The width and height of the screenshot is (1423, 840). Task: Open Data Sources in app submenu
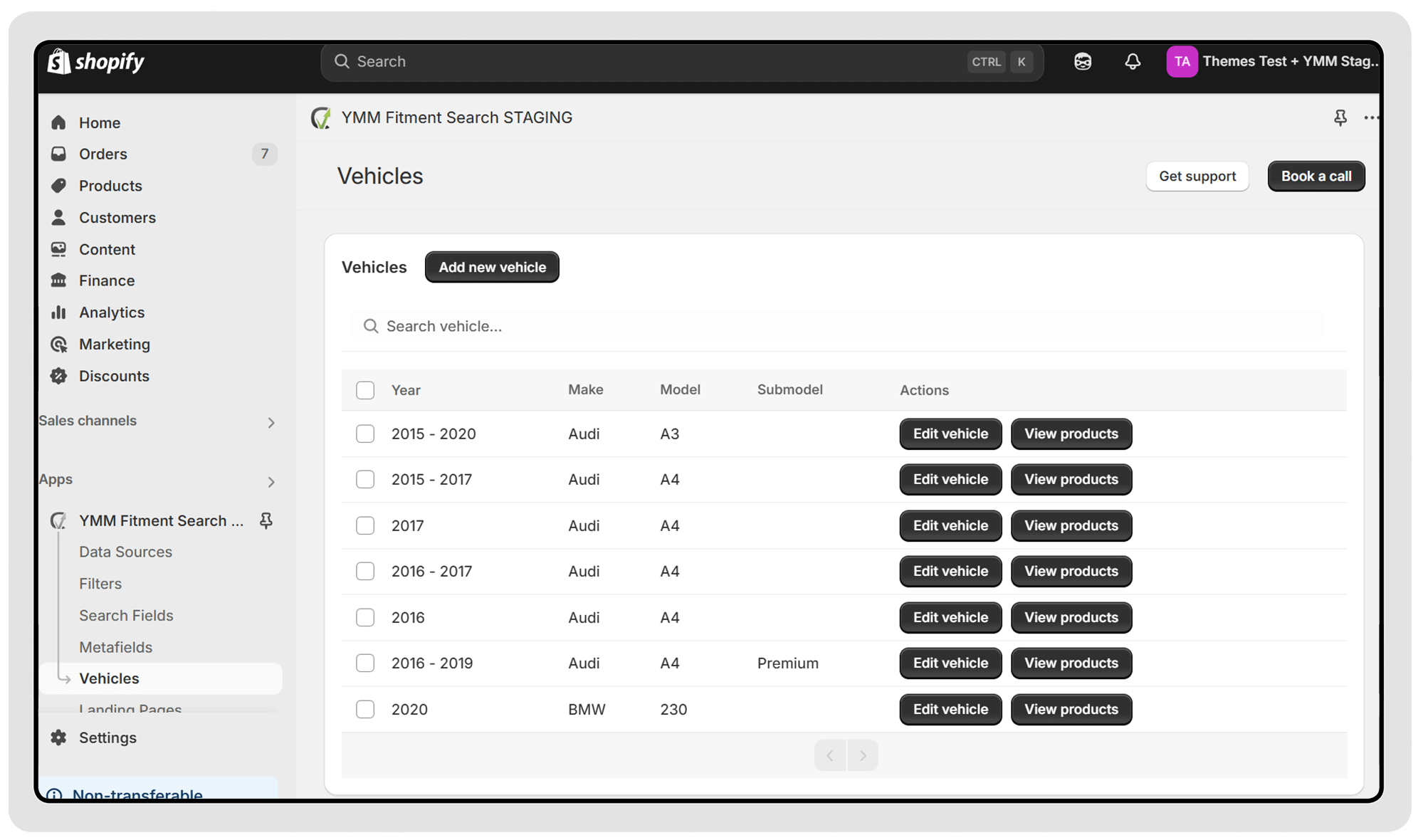point(126,552)
